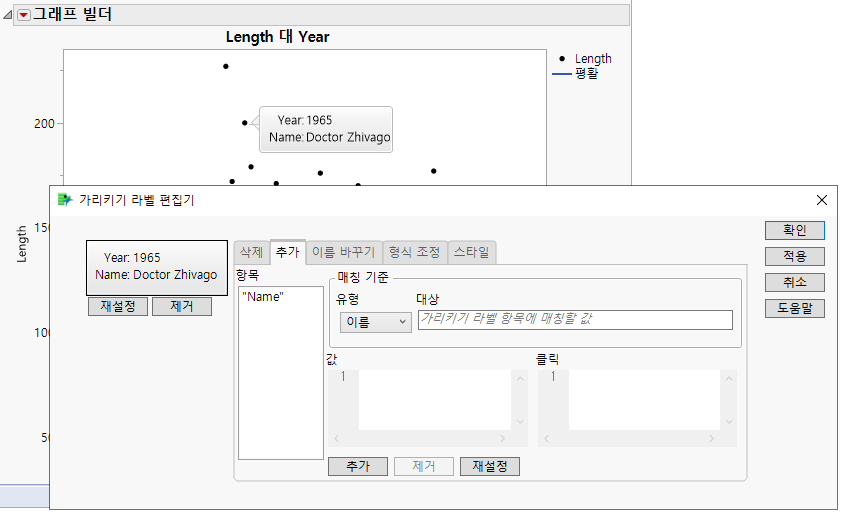The image size is (841, 513).
Task: Click the 대상 matching value input field
Action: (x=575, y=320)
